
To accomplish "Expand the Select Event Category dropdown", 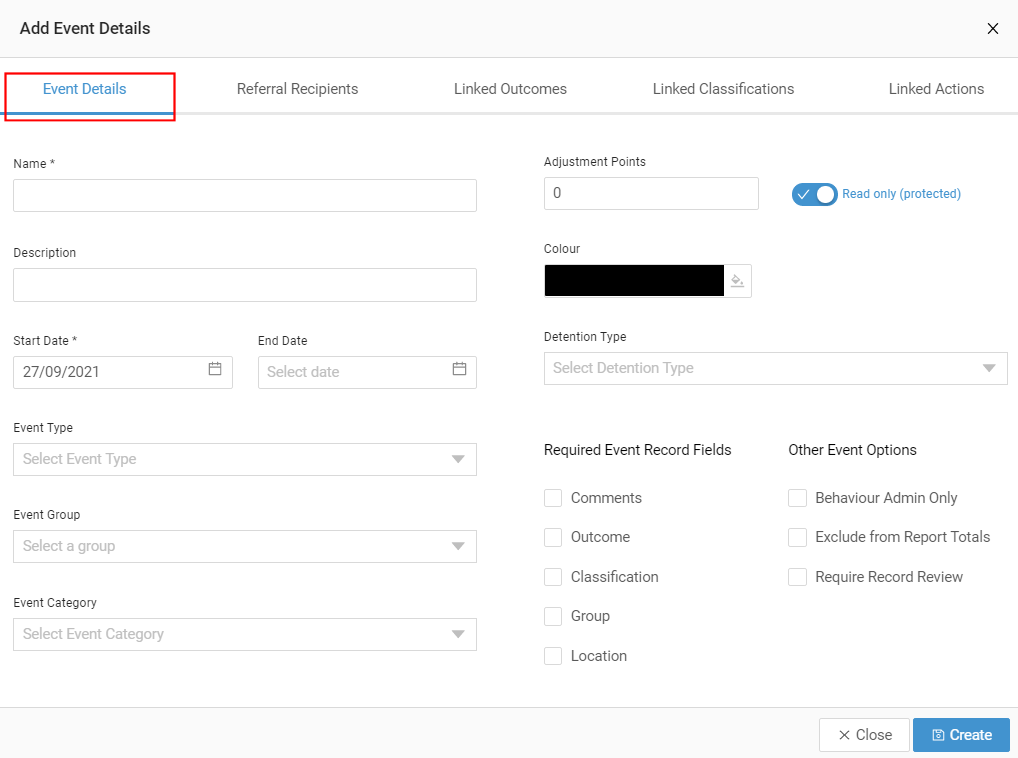I will tap(245, 634).
